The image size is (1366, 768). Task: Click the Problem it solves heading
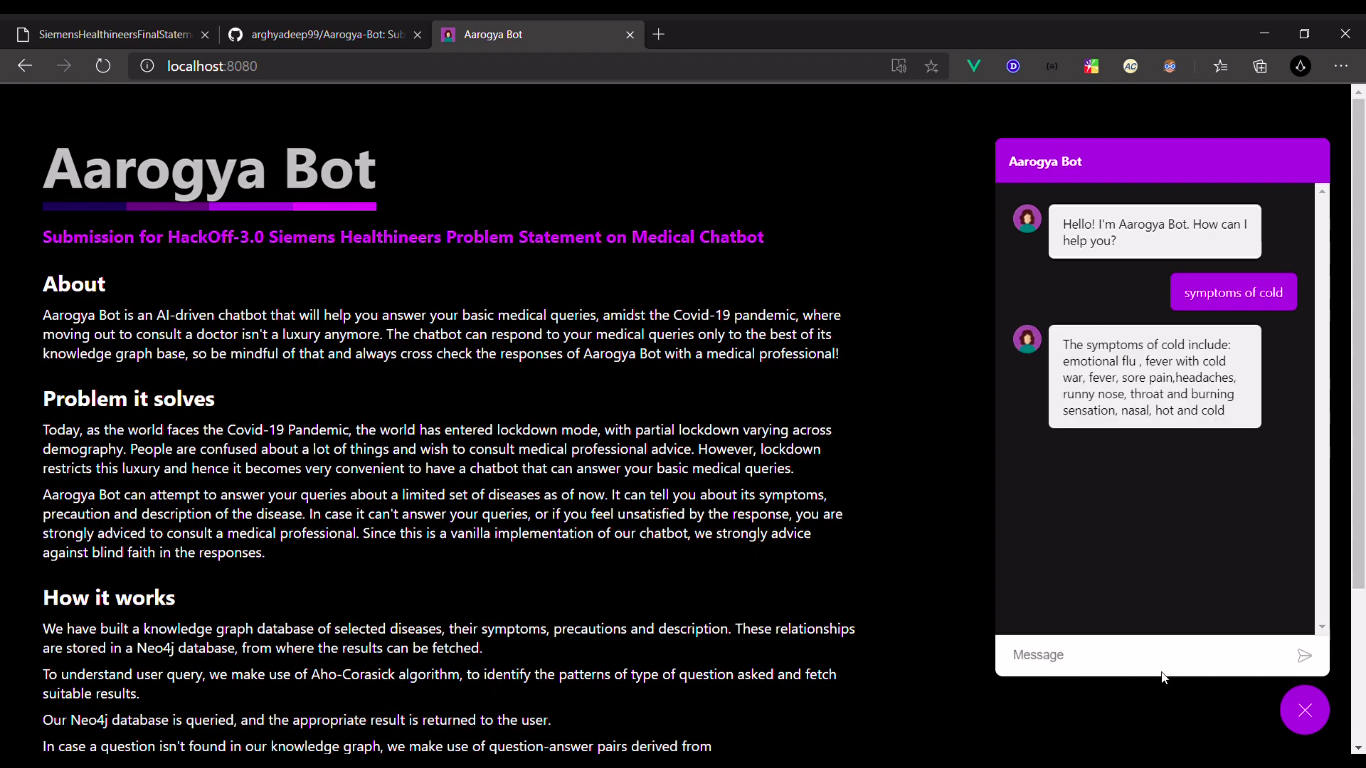tap(129, 399)
